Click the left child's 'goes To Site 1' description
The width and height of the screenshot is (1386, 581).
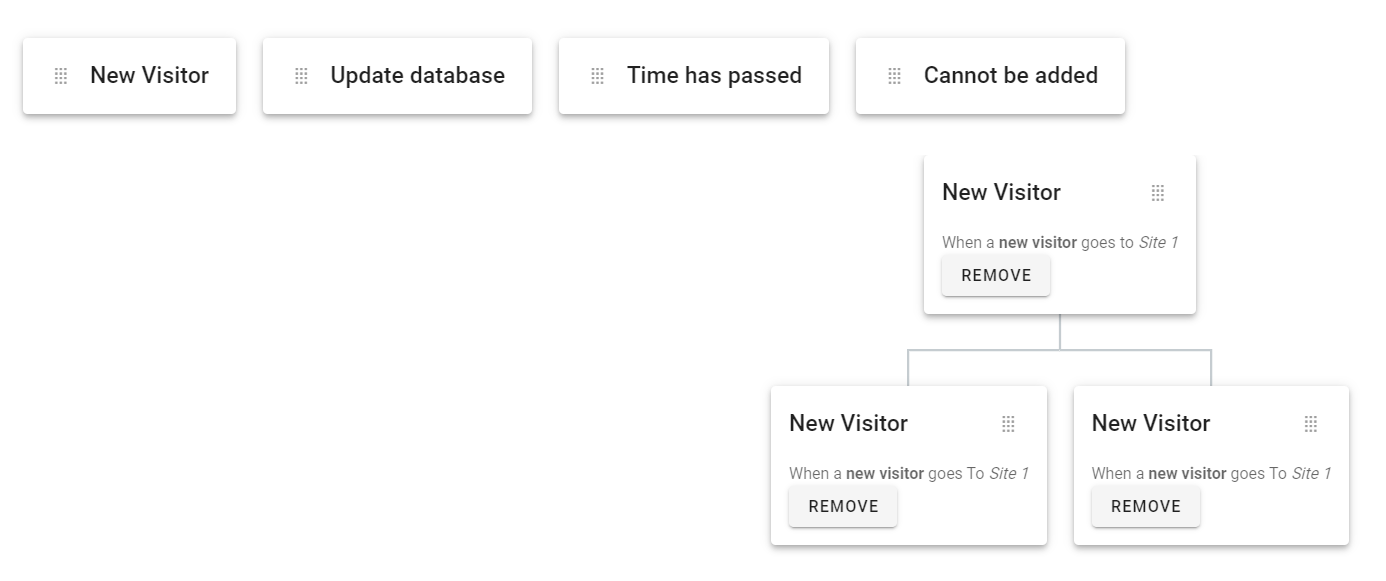tap(978, 473)
